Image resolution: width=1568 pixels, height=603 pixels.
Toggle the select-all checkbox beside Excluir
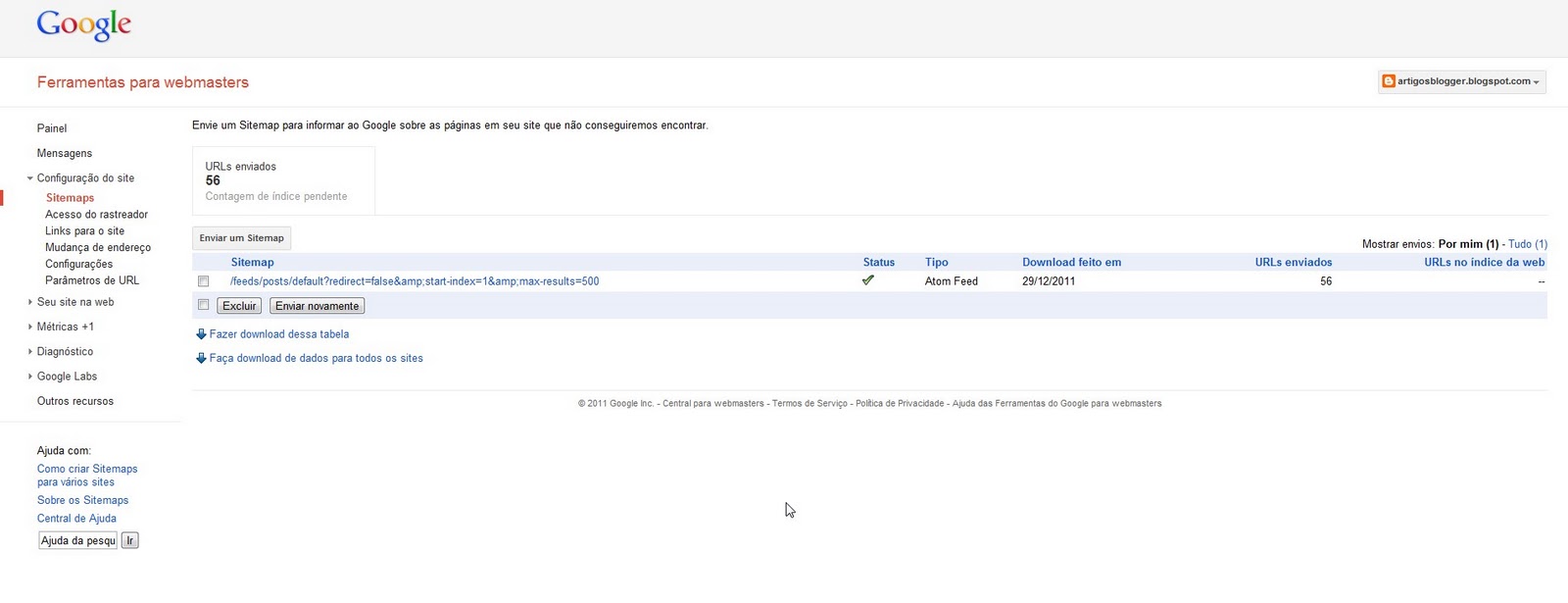[204, 305]
